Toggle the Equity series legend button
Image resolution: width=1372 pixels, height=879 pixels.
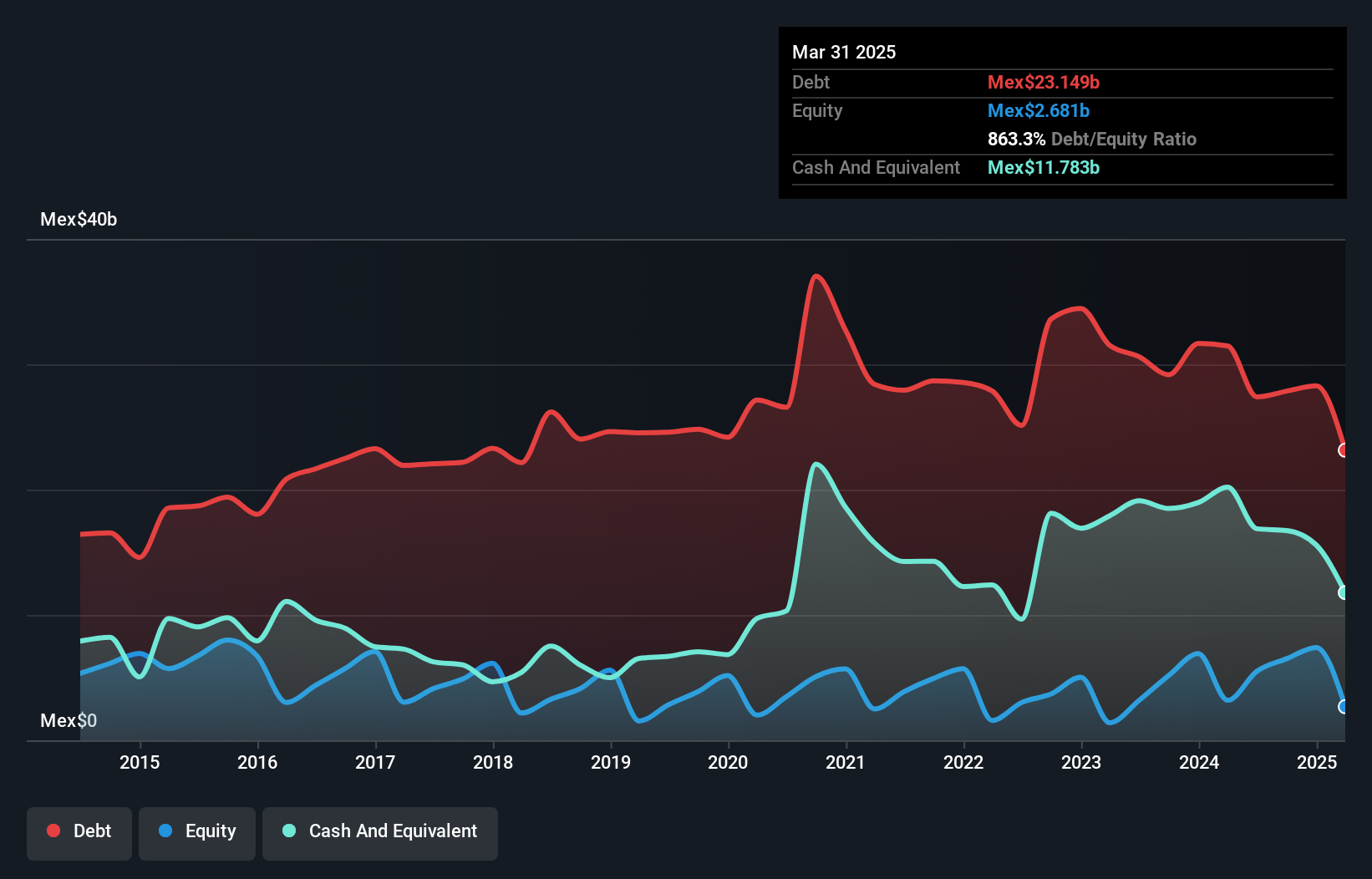(x=197, y=833)
